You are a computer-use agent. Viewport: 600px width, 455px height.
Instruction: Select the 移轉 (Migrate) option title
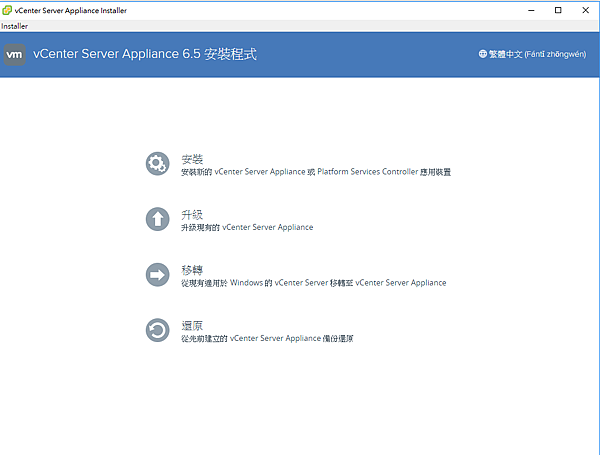192,270
